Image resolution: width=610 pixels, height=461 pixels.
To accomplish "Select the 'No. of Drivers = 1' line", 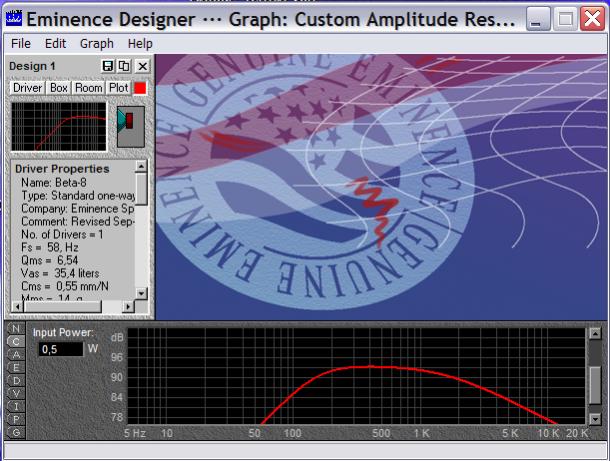I will [62, 234].
